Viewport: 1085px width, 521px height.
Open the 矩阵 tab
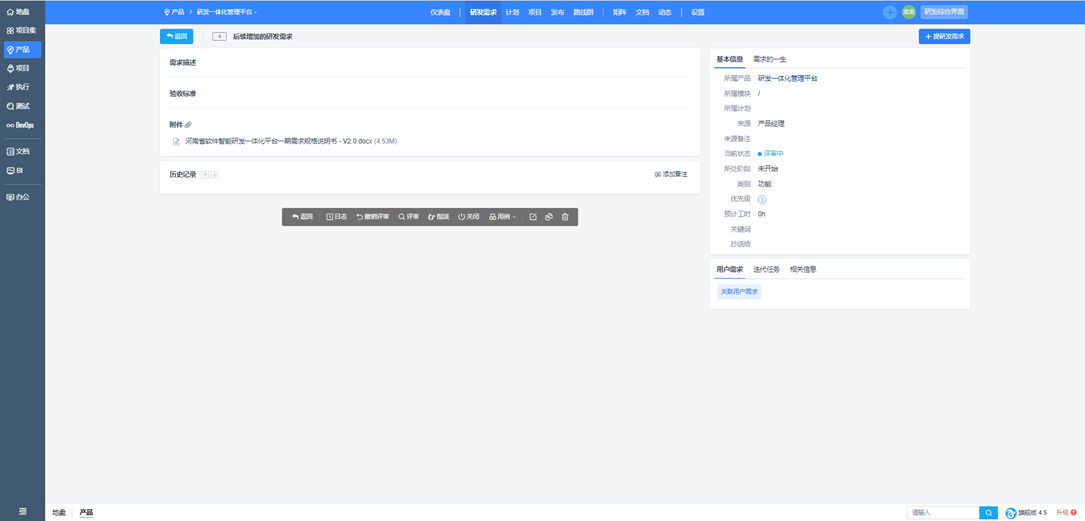pos(619,12)
